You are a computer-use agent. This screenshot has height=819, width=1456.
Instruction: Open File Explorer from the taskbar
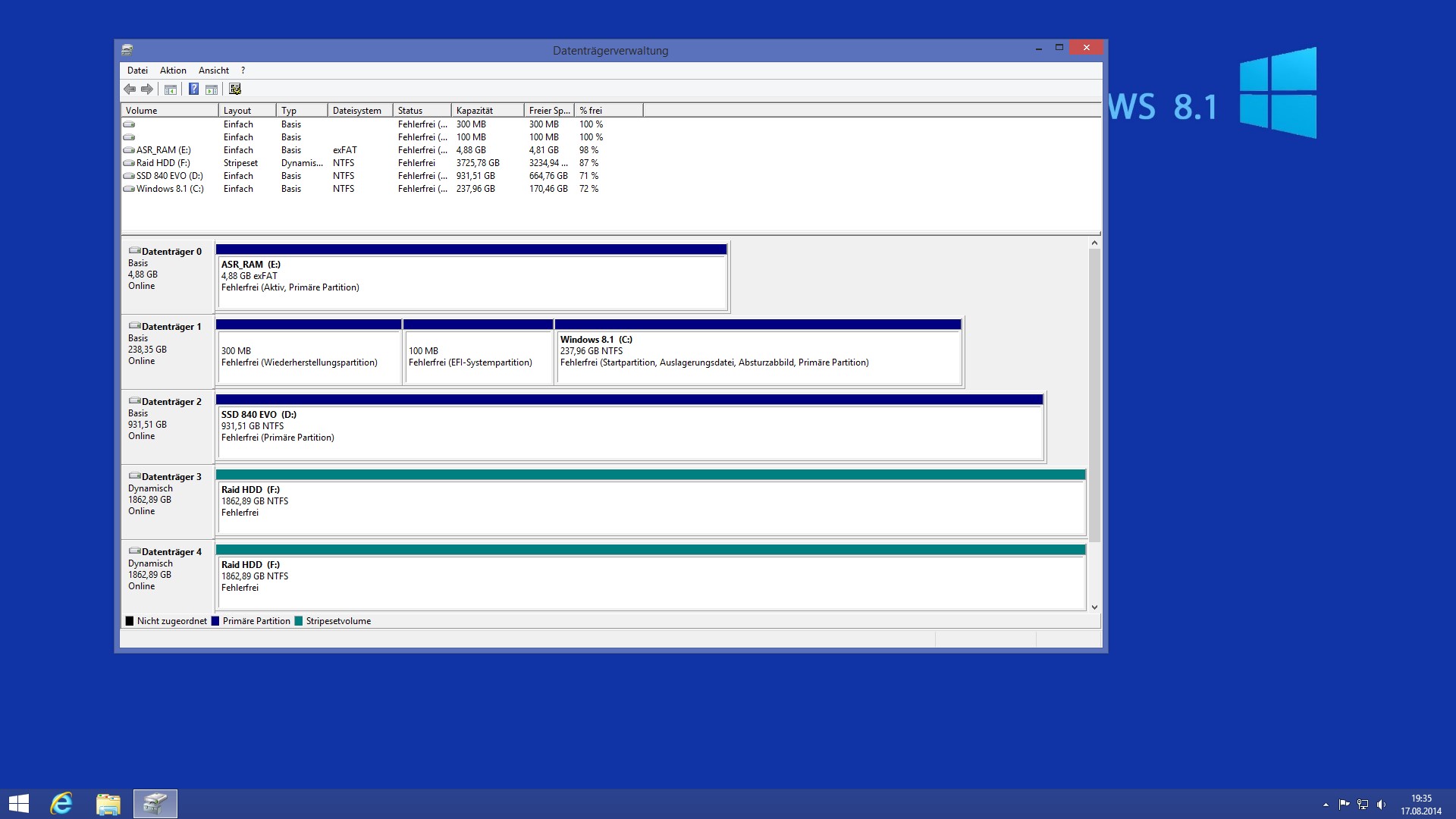[x=108, y=804]
